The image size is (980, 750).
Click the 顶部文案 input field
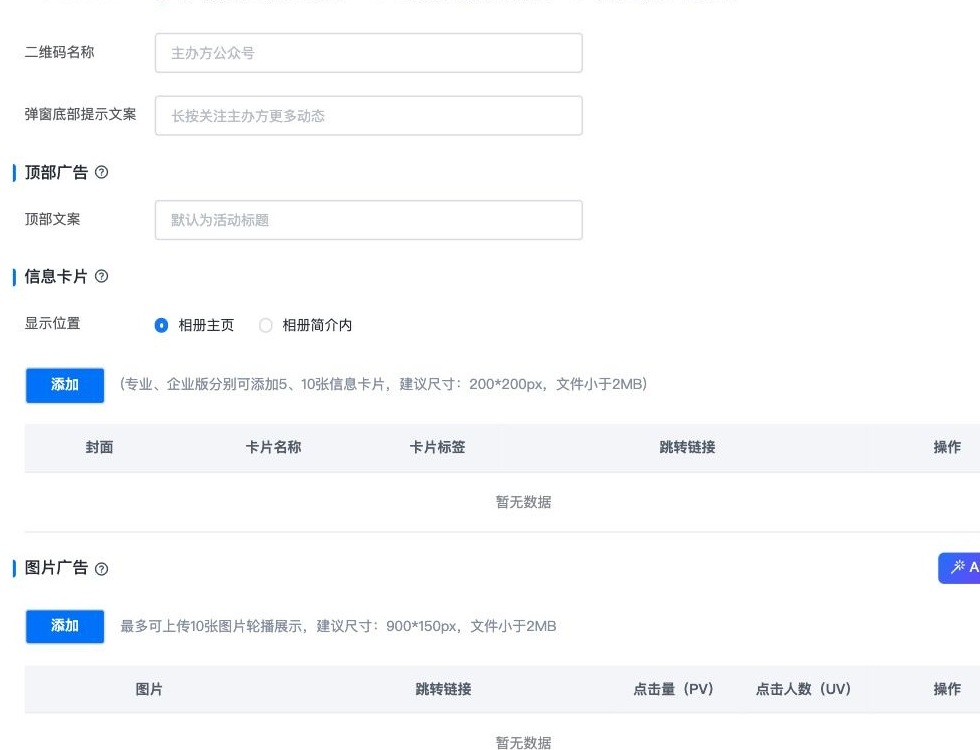click(x=369, y=220)
